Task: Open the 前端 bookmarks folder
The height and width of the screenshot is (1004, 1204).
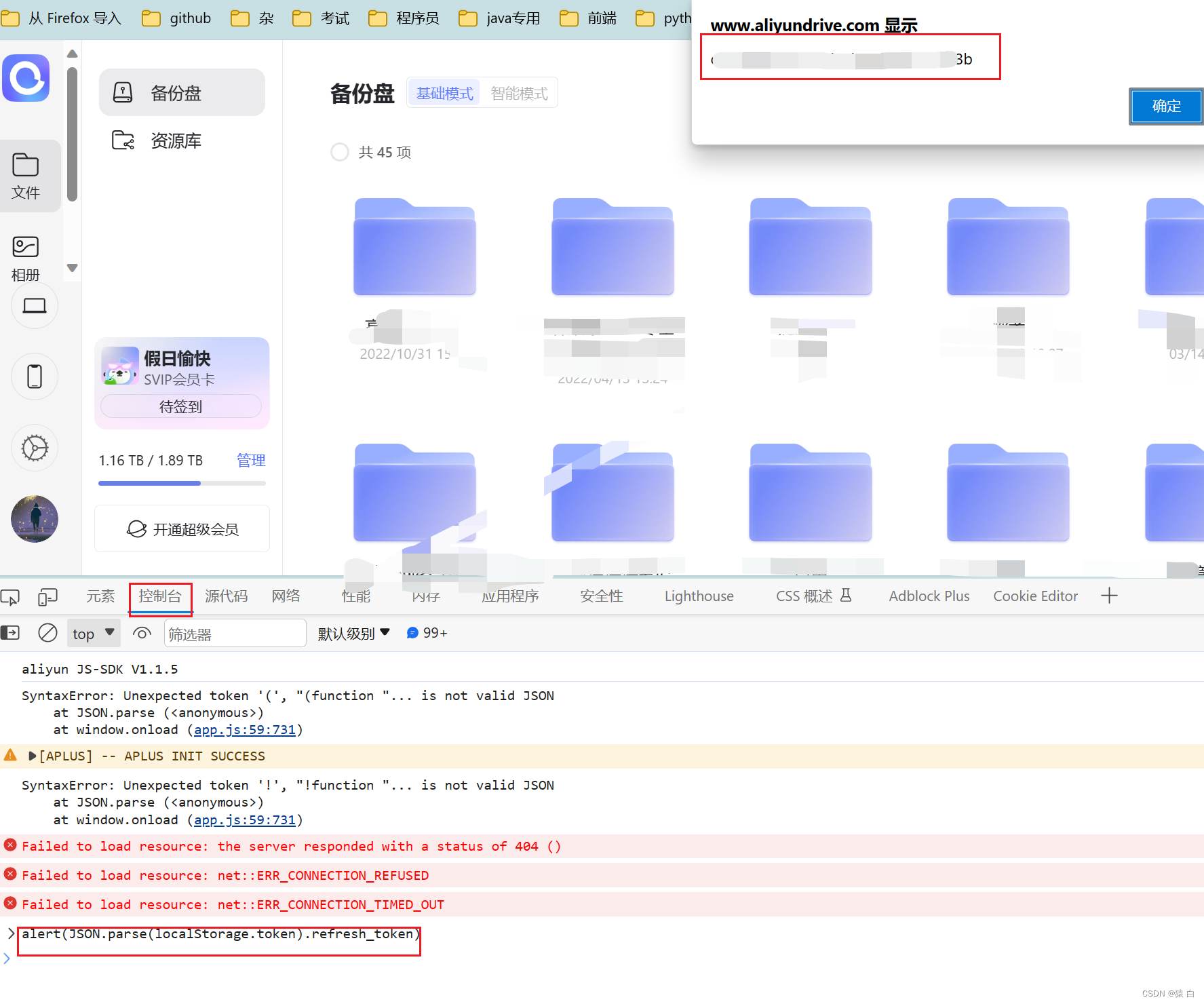Action: tap(588, 18)
